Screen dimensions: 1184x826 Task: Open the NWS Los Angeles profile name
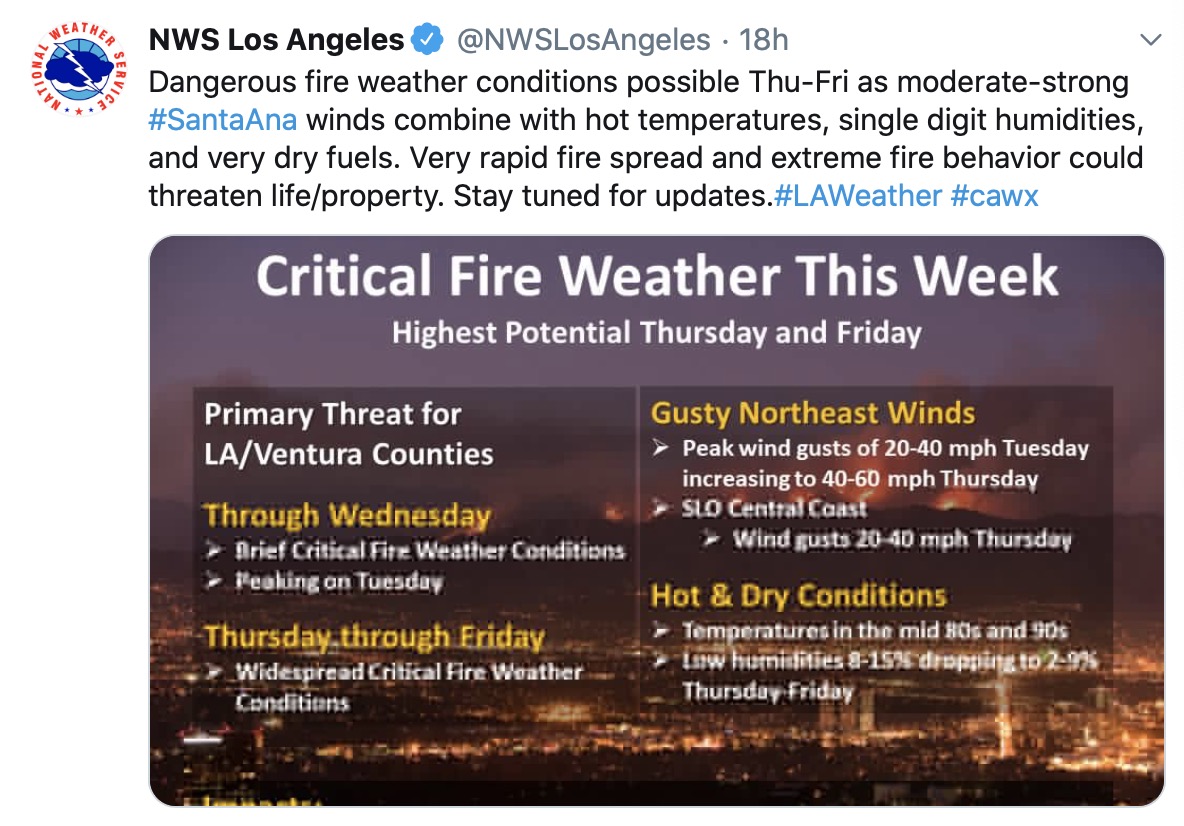point(276,41)
